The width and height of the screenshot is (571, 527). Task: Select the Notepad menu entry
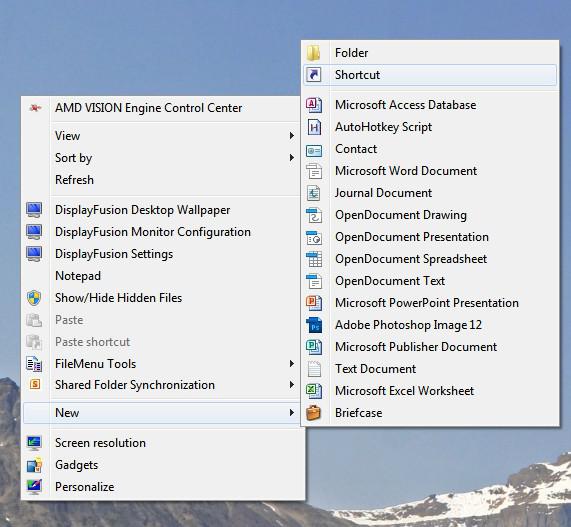[162, 276]
